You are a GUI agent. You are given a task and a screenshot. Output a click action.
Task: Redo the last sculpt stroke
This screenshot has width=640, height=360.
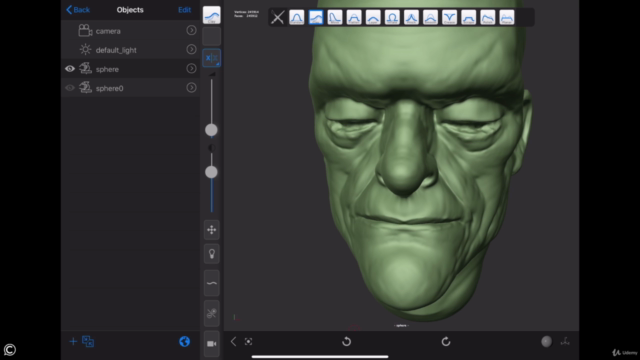click(446, 341)
